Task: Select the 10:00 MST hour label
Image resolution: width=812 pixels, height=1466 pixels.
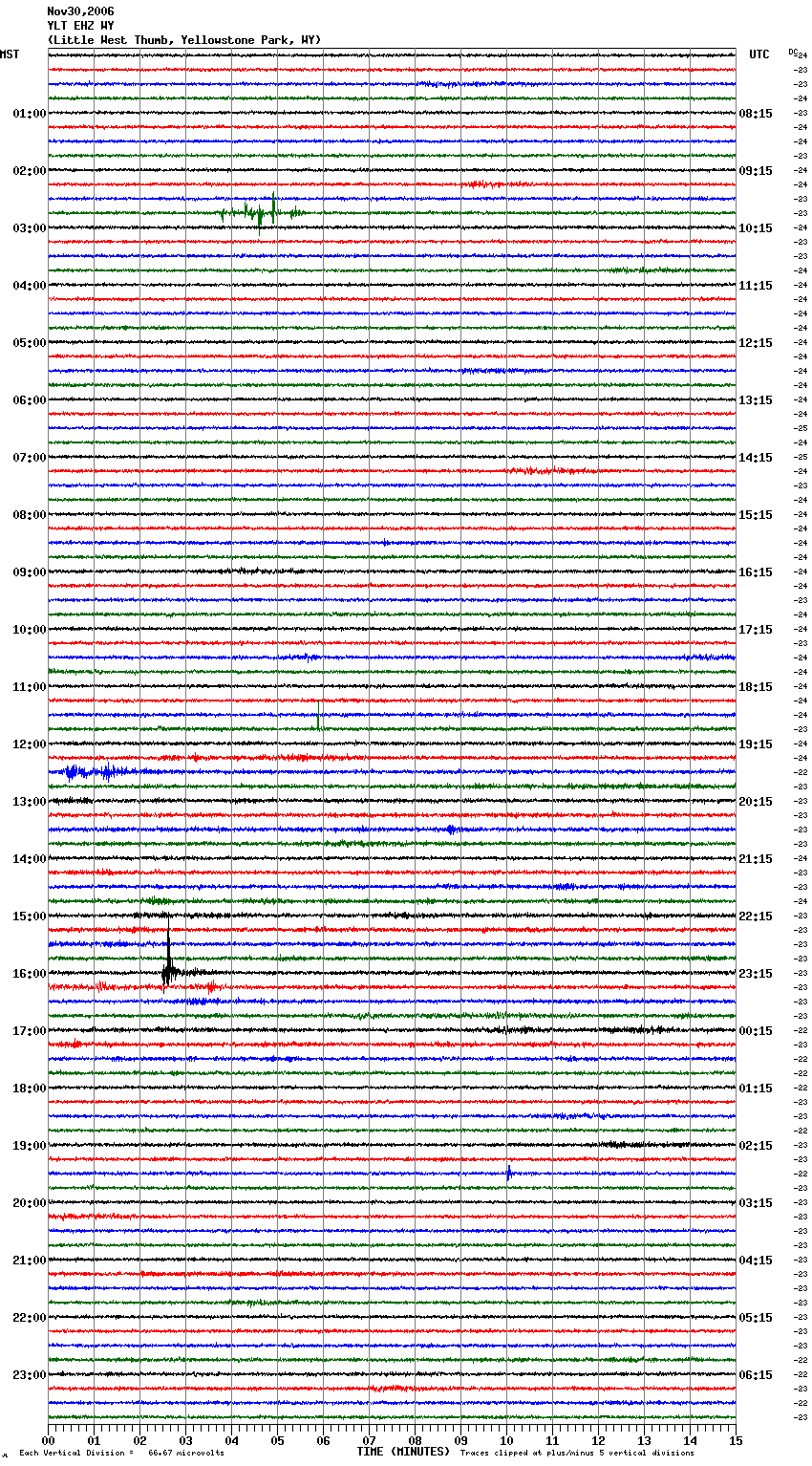Action: click(29, 630)
